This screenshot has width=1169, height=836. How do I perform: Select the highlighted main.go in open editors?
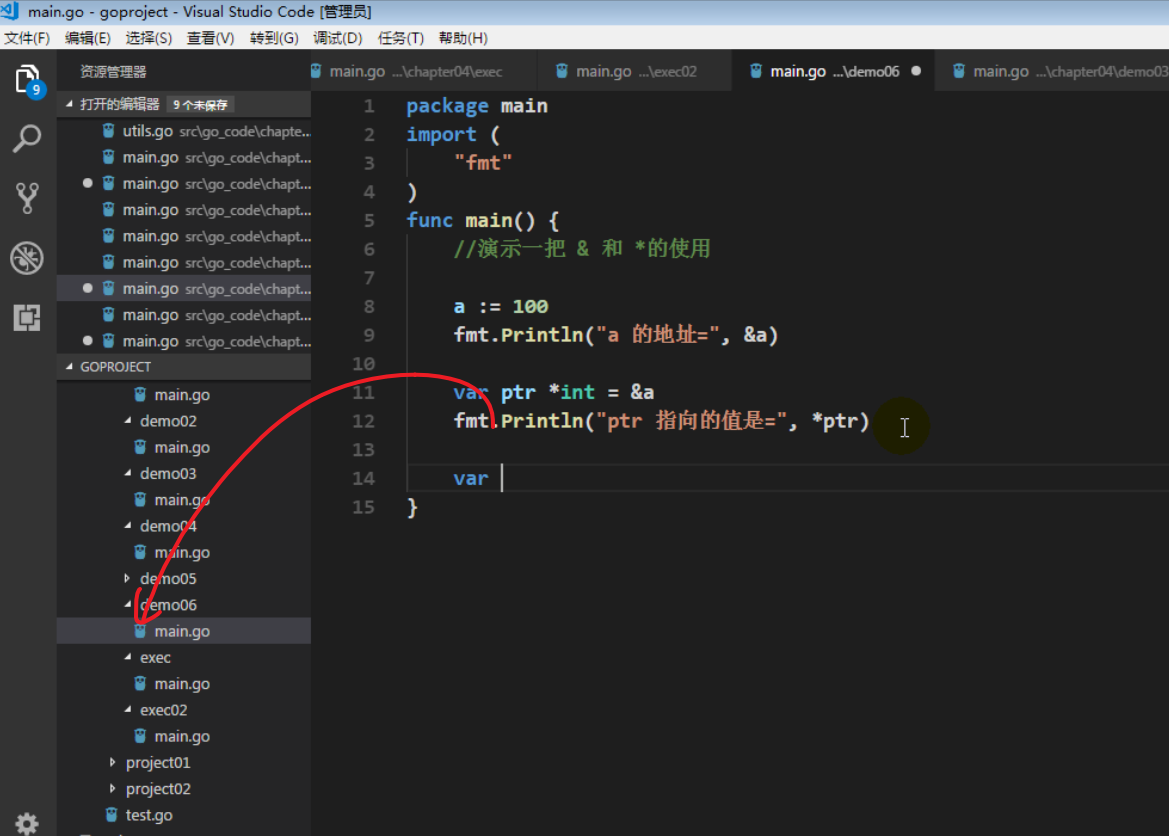click(184, 289)
